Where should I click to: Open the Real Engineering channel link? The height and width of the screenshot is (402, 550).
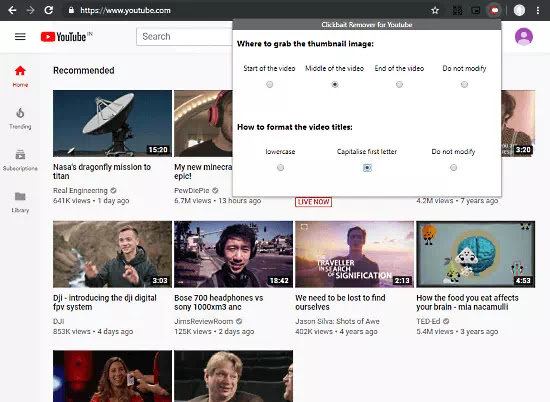click(80, 190)
